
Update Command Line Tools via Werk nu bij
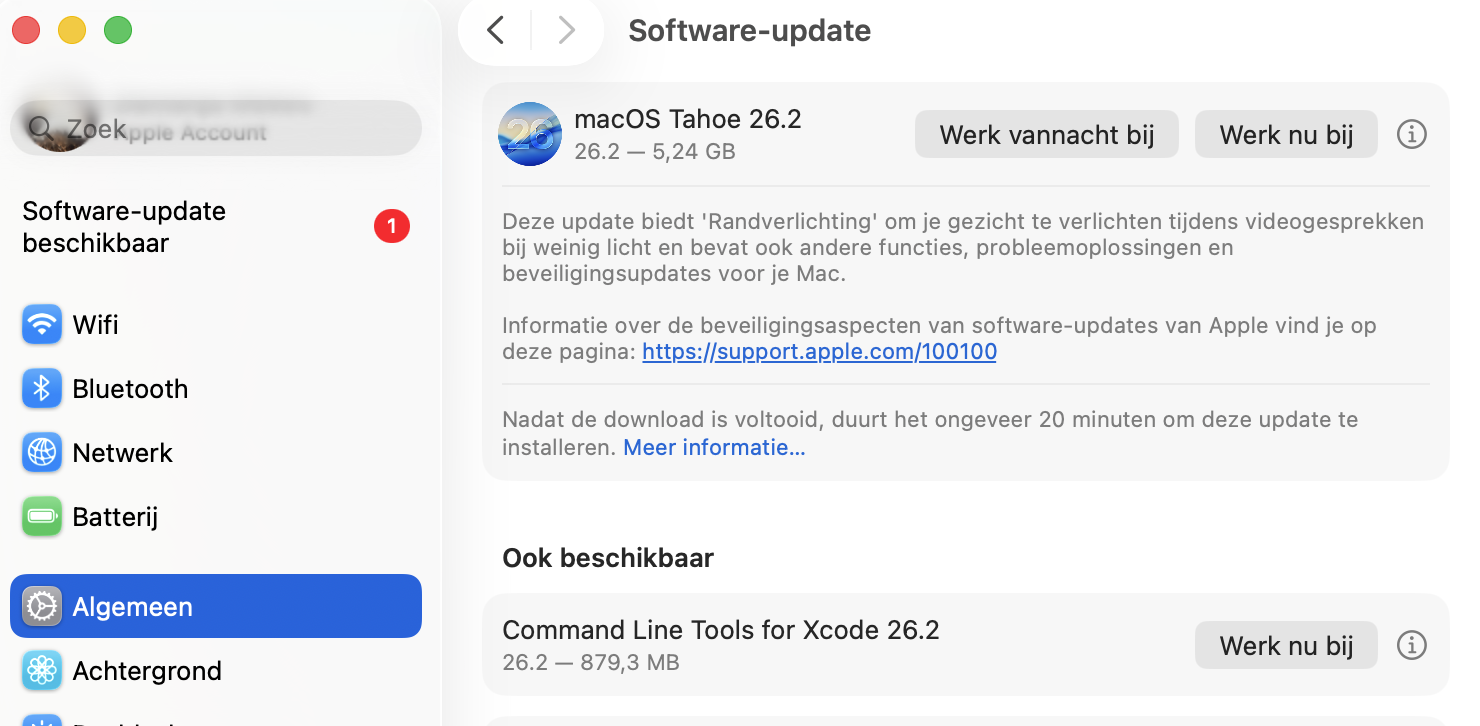coord(1286,645)
